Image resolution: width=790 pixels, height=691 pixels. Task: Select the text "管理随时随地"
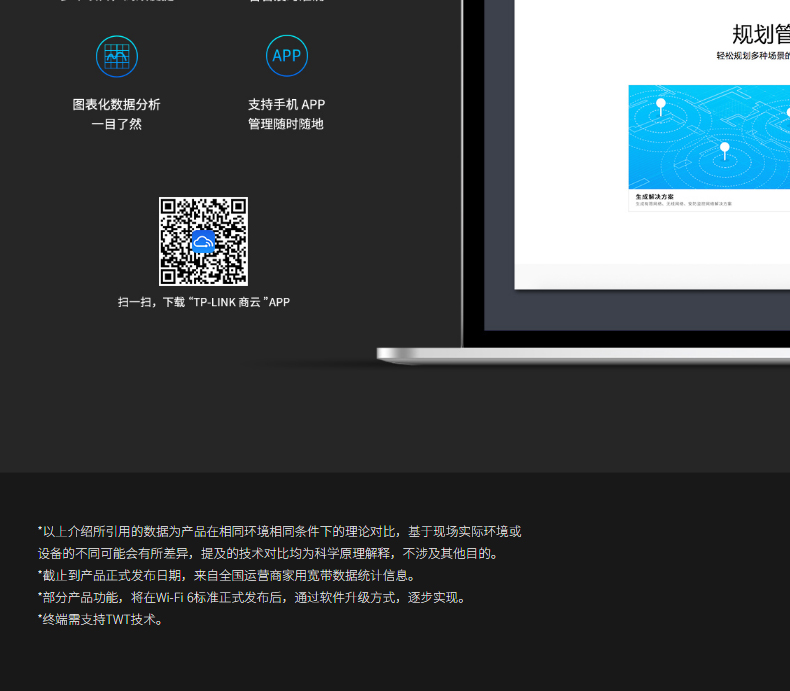click(286, 124)
